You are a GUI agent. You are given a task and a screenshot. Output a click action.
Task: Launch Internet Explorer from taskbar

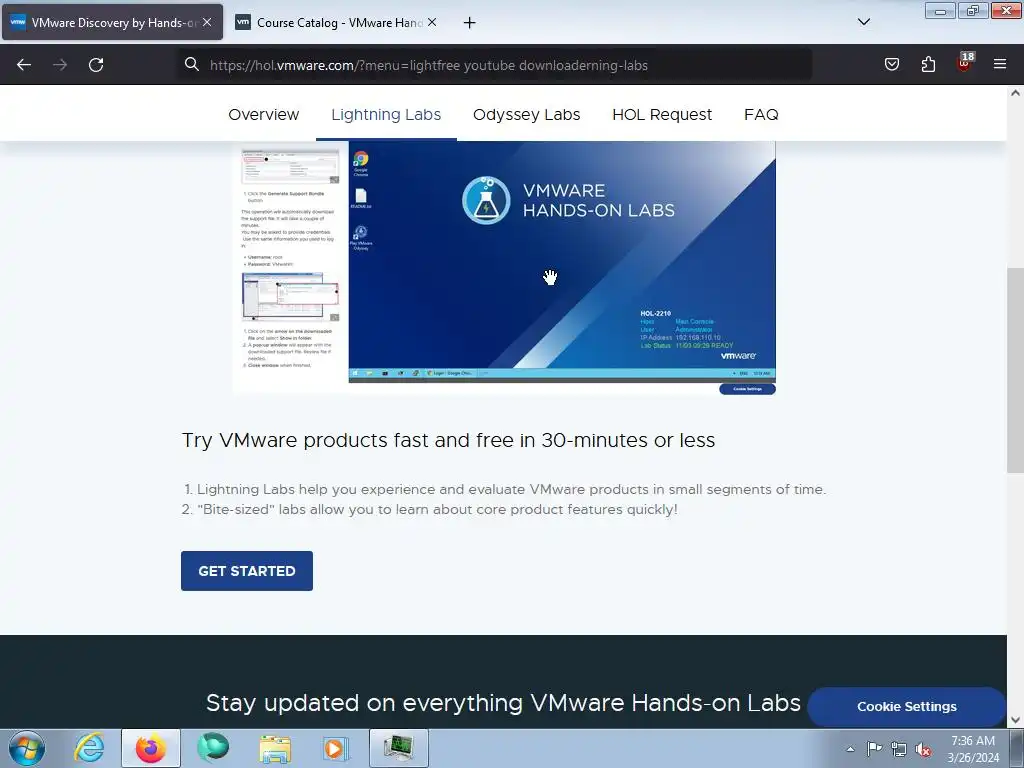[89, 748]
